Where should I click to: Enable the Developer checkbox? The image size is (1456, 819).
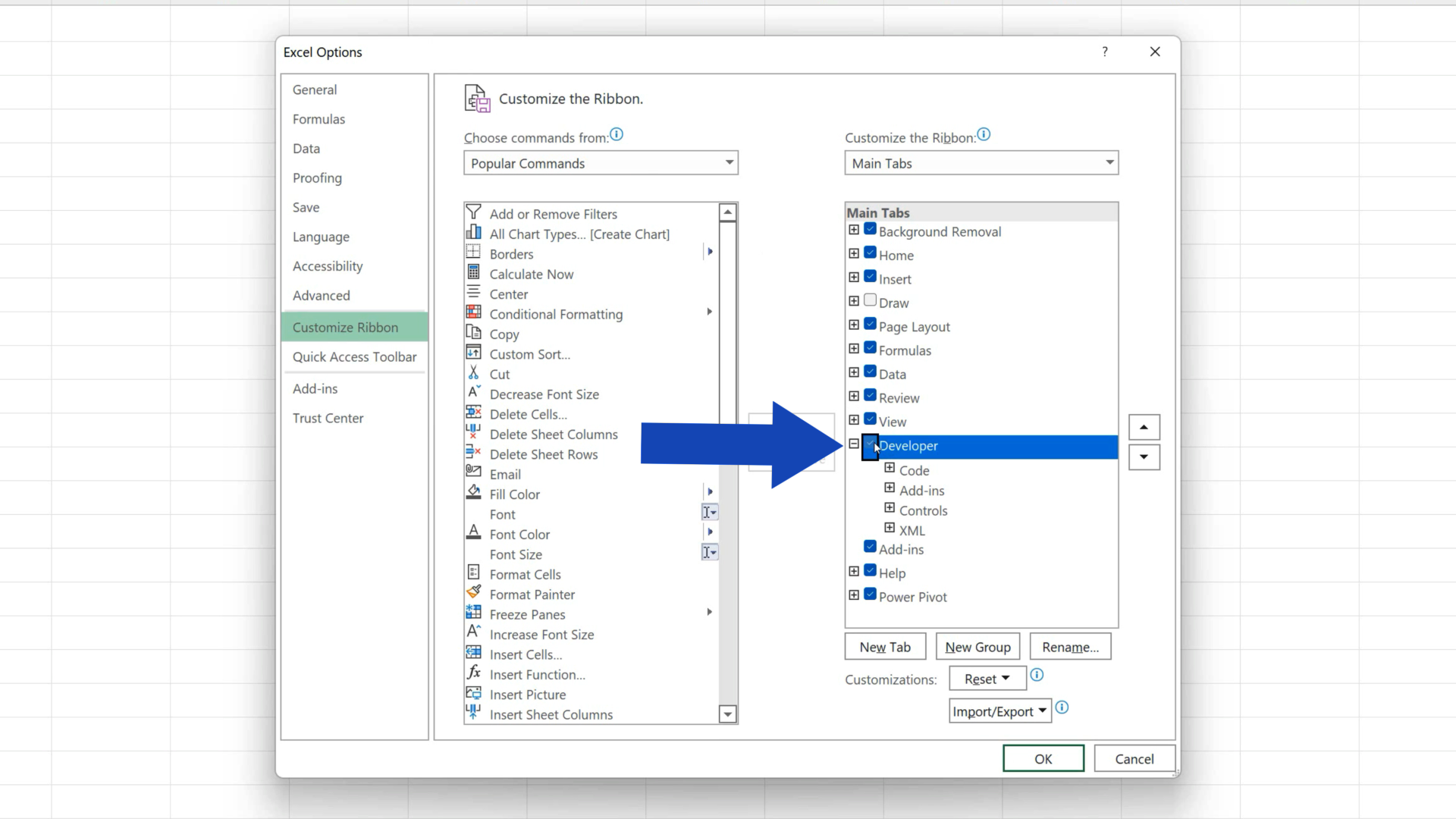pos(869,446)
